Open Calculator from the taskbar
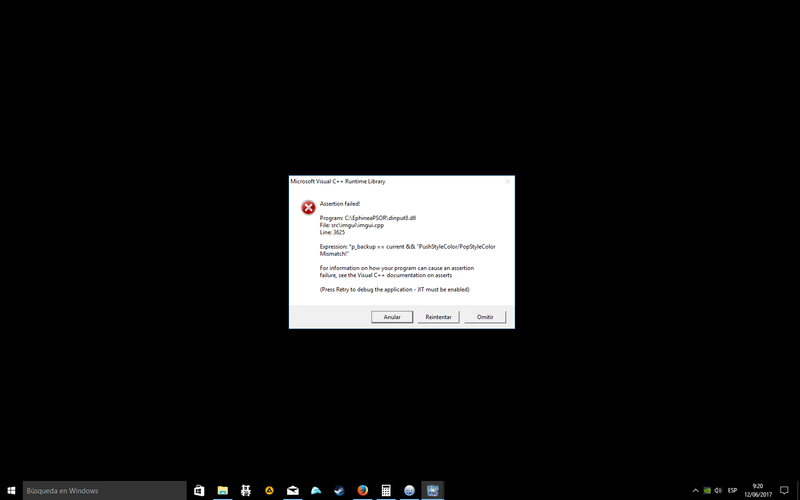This screenshot has width=800, height=500. pos(386,491)
